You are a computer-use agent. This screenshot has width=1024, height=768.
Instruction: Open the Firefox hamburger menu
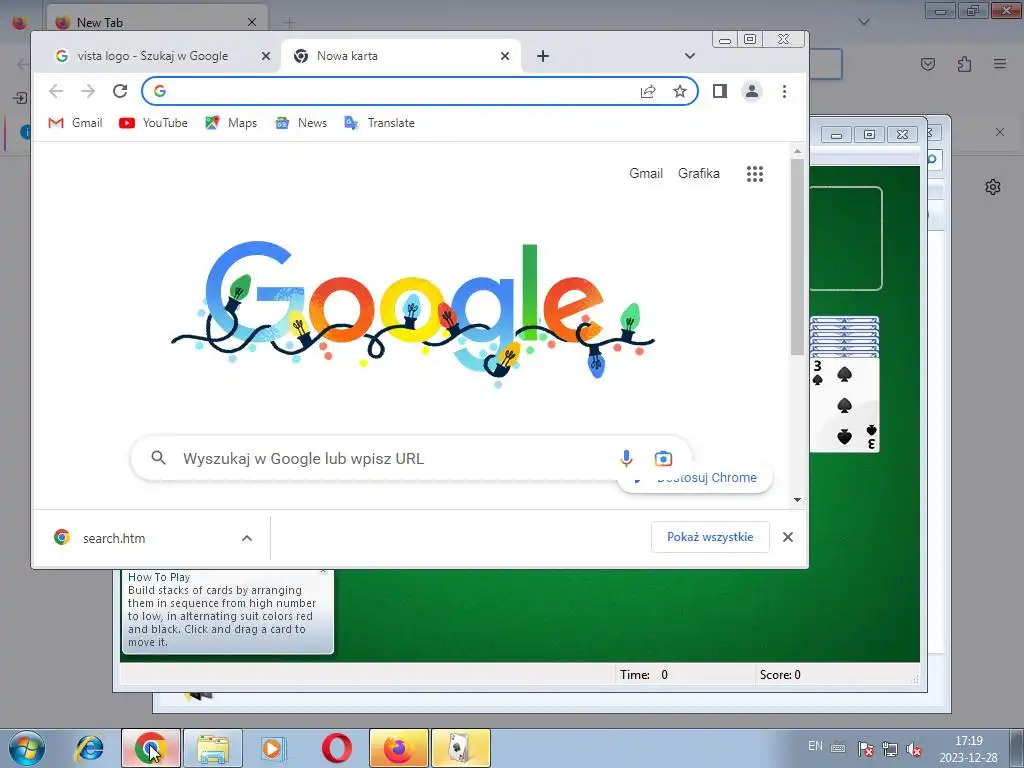tap(1000, 63)
